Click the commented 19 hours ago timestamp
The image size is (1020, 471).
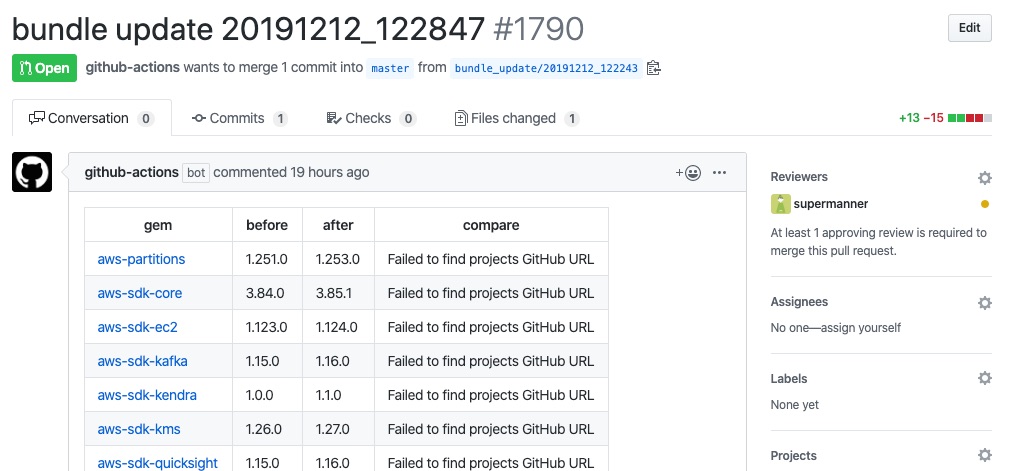pos(291,172)
